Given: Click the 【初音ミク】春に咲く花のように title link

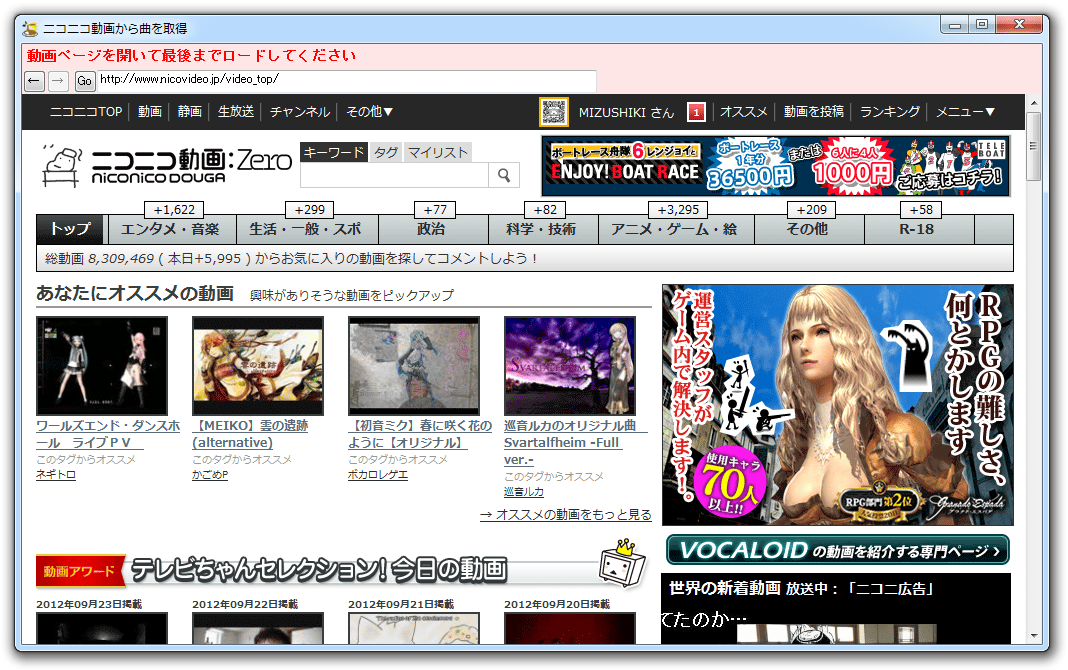Looking at the screenshot, I should [x=420, y=434].
